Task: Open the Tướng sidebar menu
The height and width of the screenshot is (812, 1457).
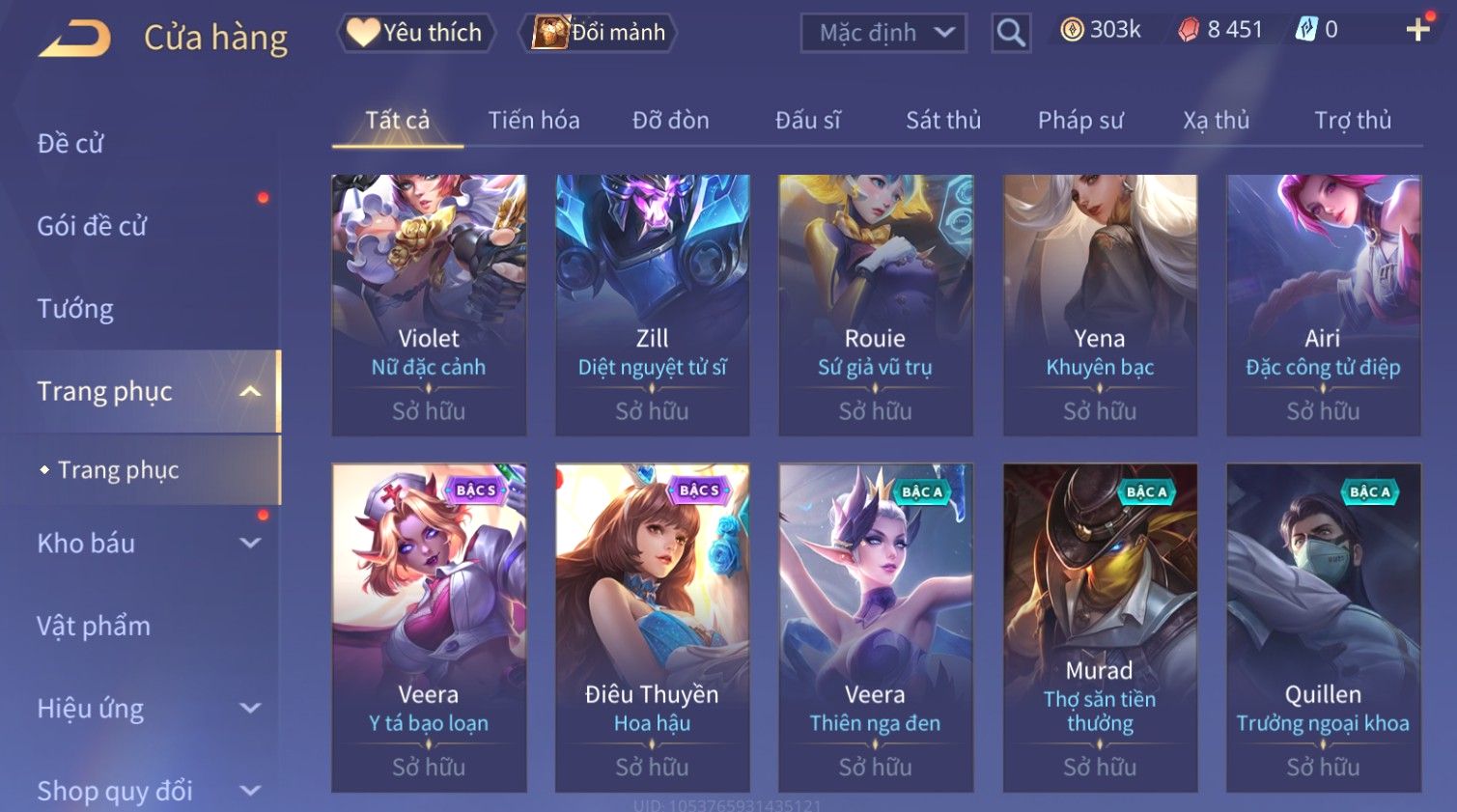Action: 75,309
